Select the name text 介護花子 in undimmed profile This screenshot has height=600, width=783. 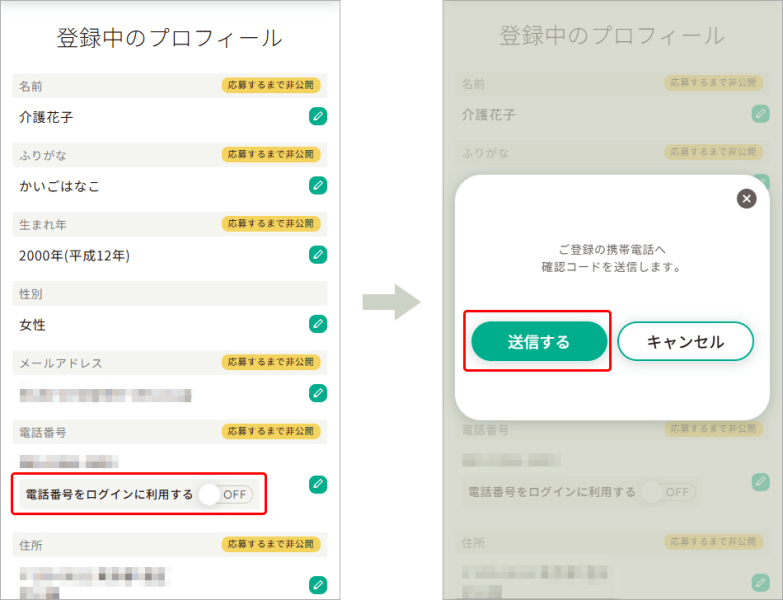pos(46,117)
